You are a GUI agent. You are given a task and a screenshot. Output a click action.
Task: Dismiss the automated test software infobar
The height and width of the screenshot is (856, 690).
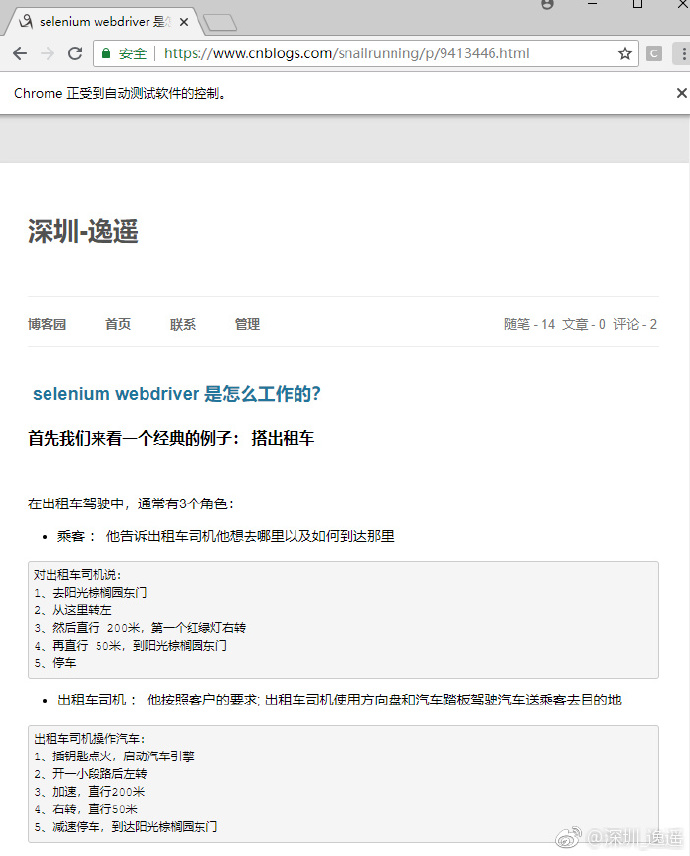(682, 93)
